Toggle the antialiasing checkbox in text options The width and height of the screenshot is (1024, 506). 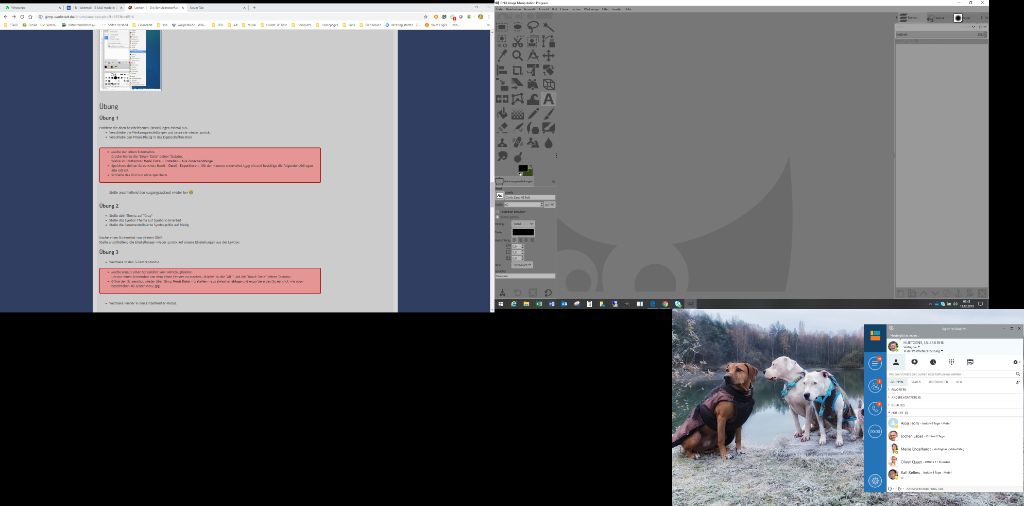pos(498,217)
